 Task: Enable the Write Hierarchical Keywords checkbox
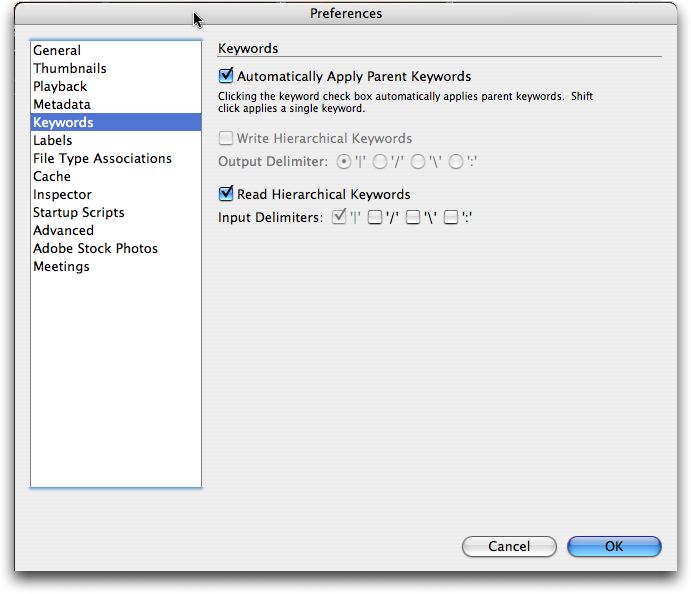click(226, 139)
